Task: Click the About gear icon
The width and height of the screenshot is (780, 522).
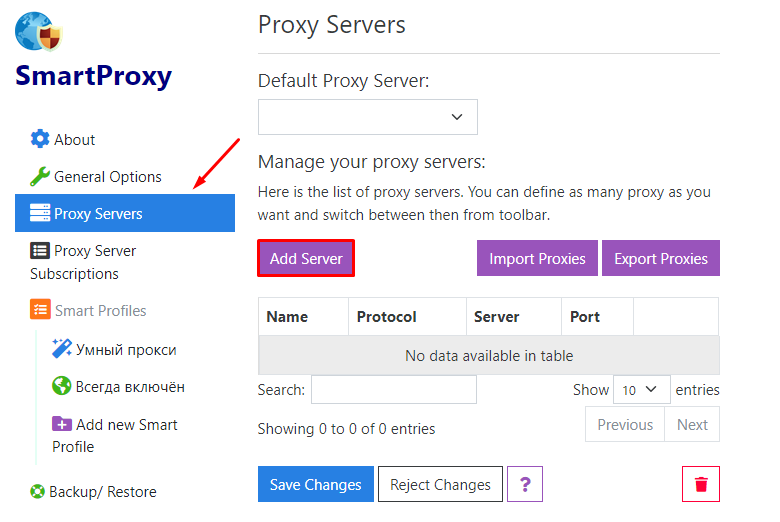Action: 40,139
